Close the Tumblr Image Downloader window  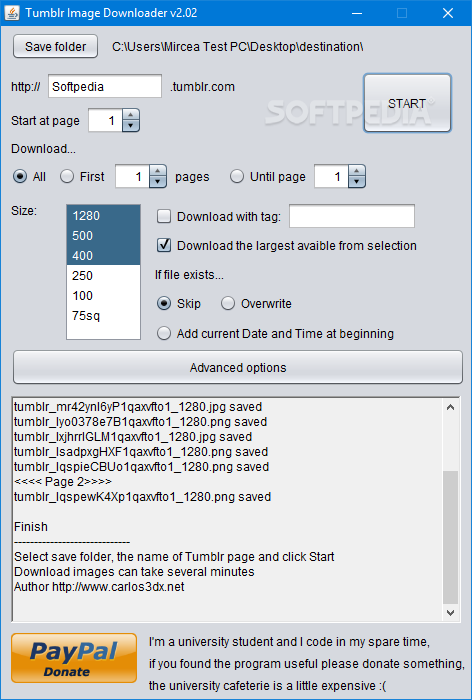(x=448, y=13)
